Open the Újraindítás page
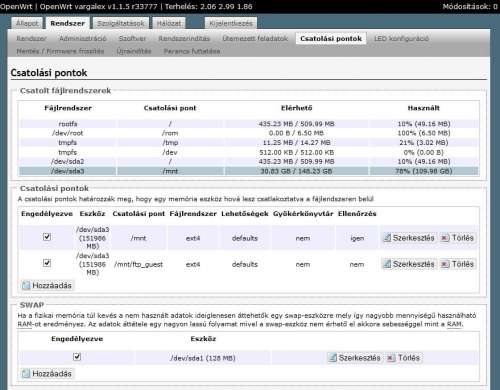The height and width of the screenshot is (390, 500). (x=134, y=51)
